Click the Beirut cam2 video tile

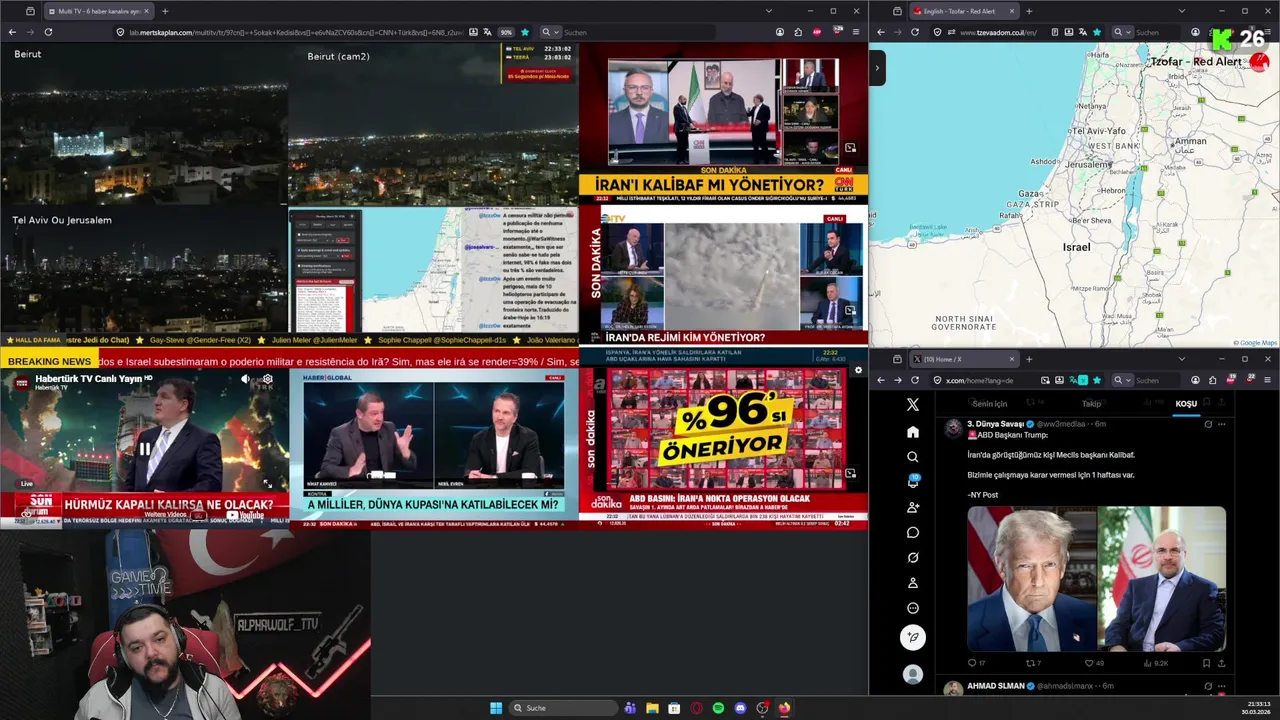click(433, 124)
